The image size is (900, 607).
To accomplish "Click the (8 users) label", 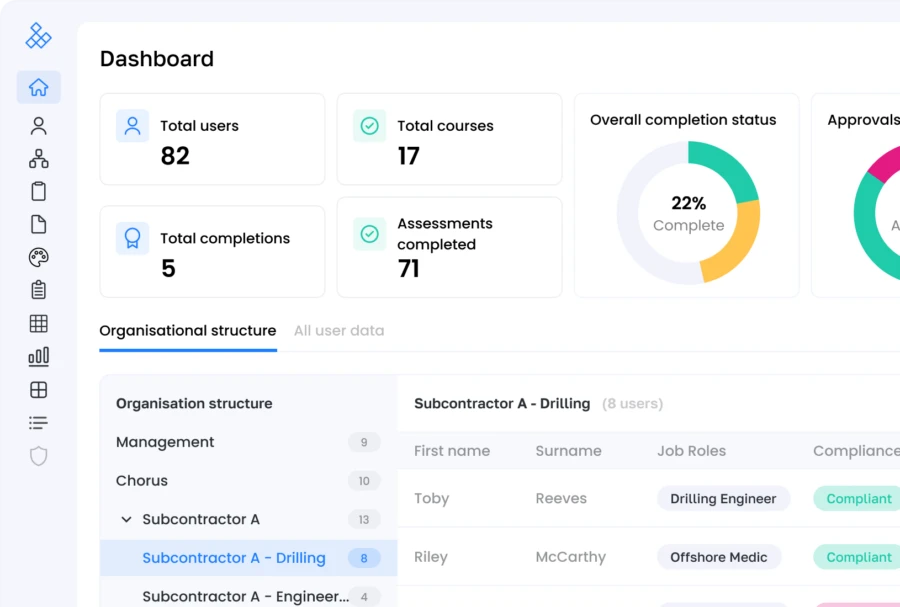I will point(633,404).
